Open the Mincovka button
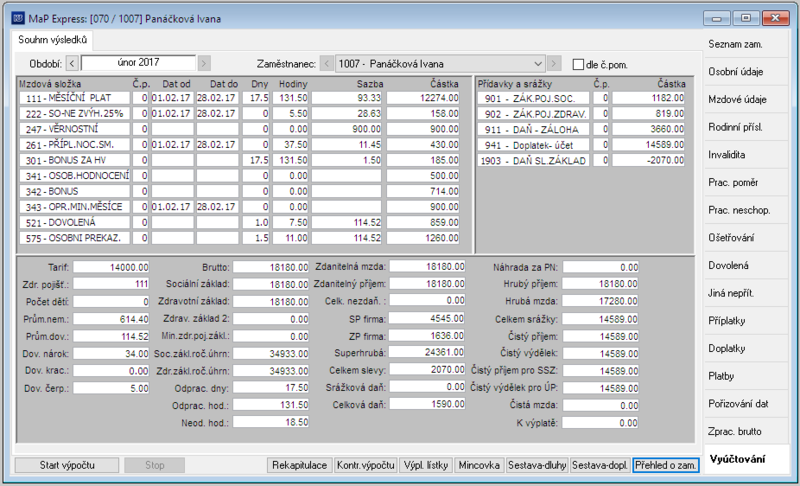Viewport: 800px width, 486px height. click(x=479, y=465)
